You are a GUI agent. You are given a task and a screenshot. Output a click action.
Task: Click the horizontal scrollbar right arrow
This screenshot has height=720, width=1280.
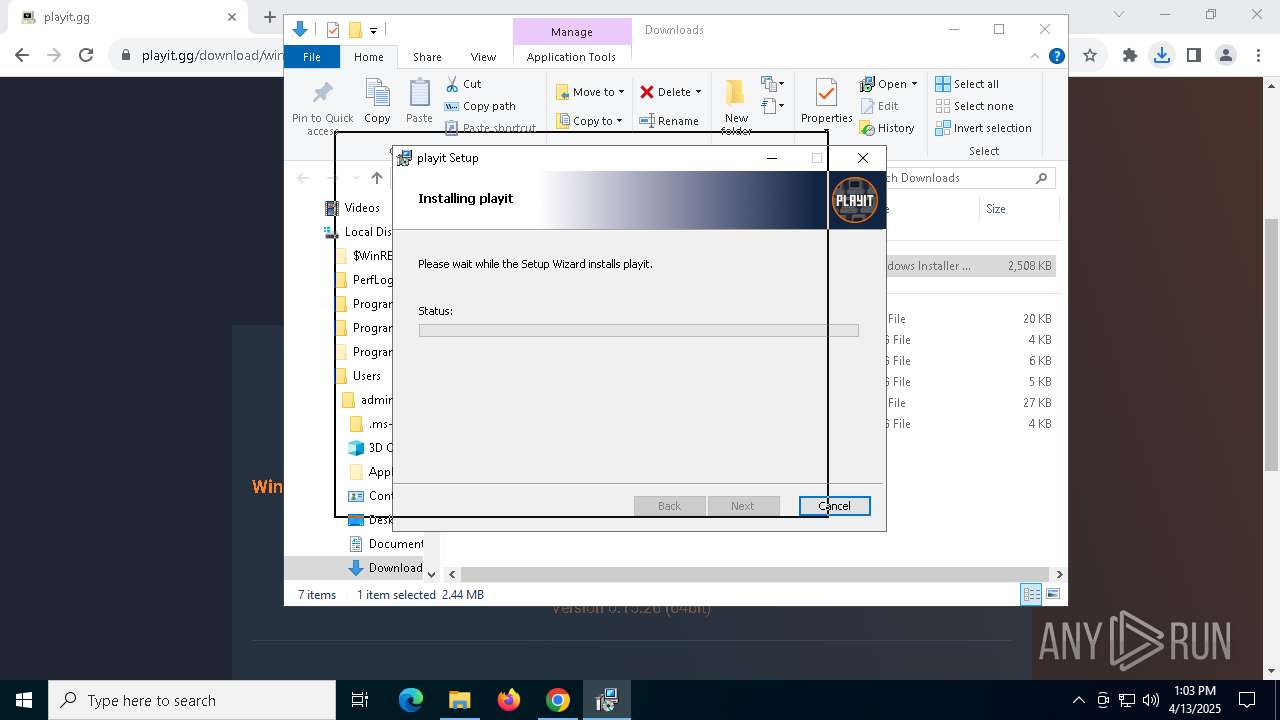1059,574
